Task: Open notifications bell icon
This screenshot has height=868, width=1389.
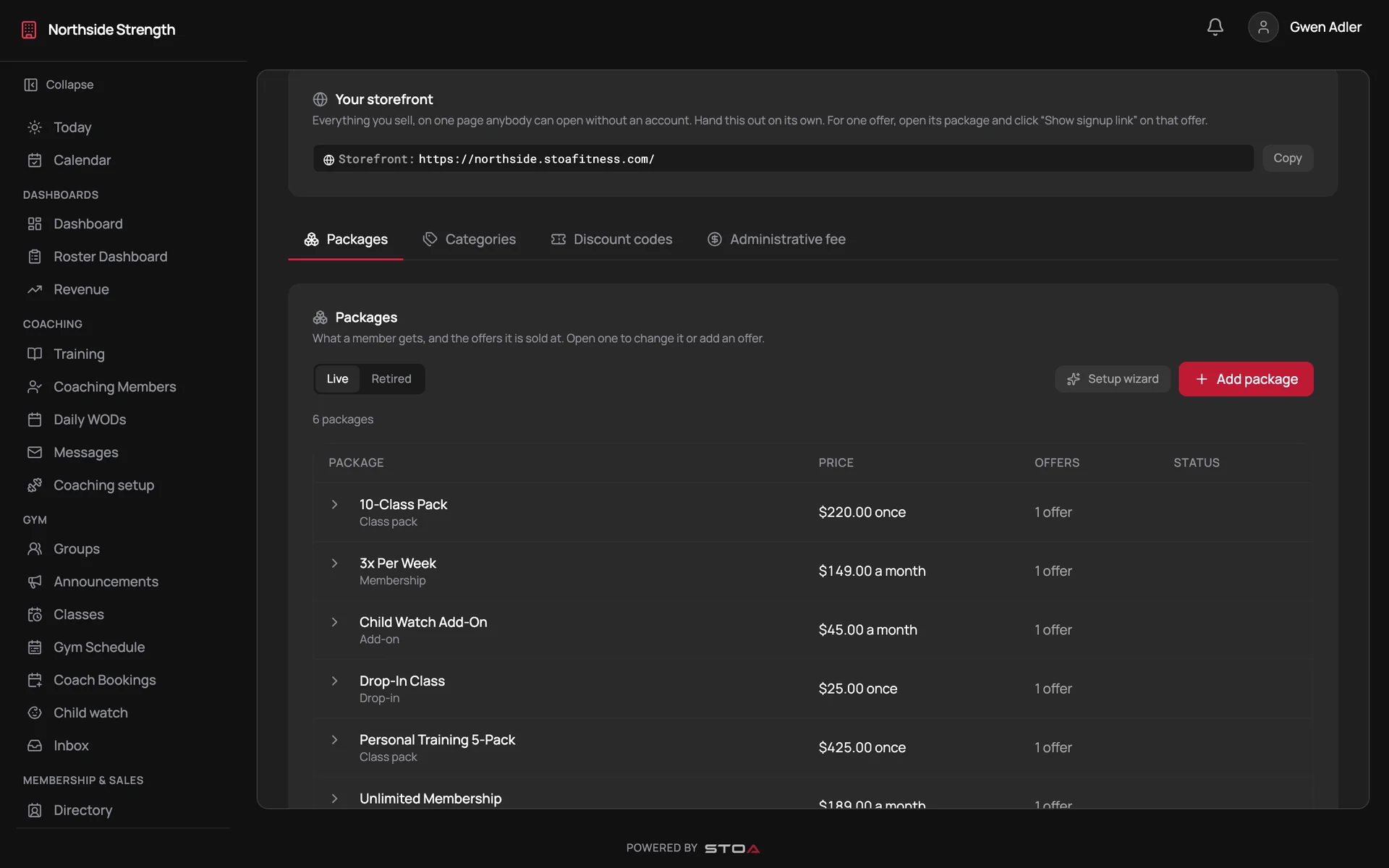Action: [1215, 27]
